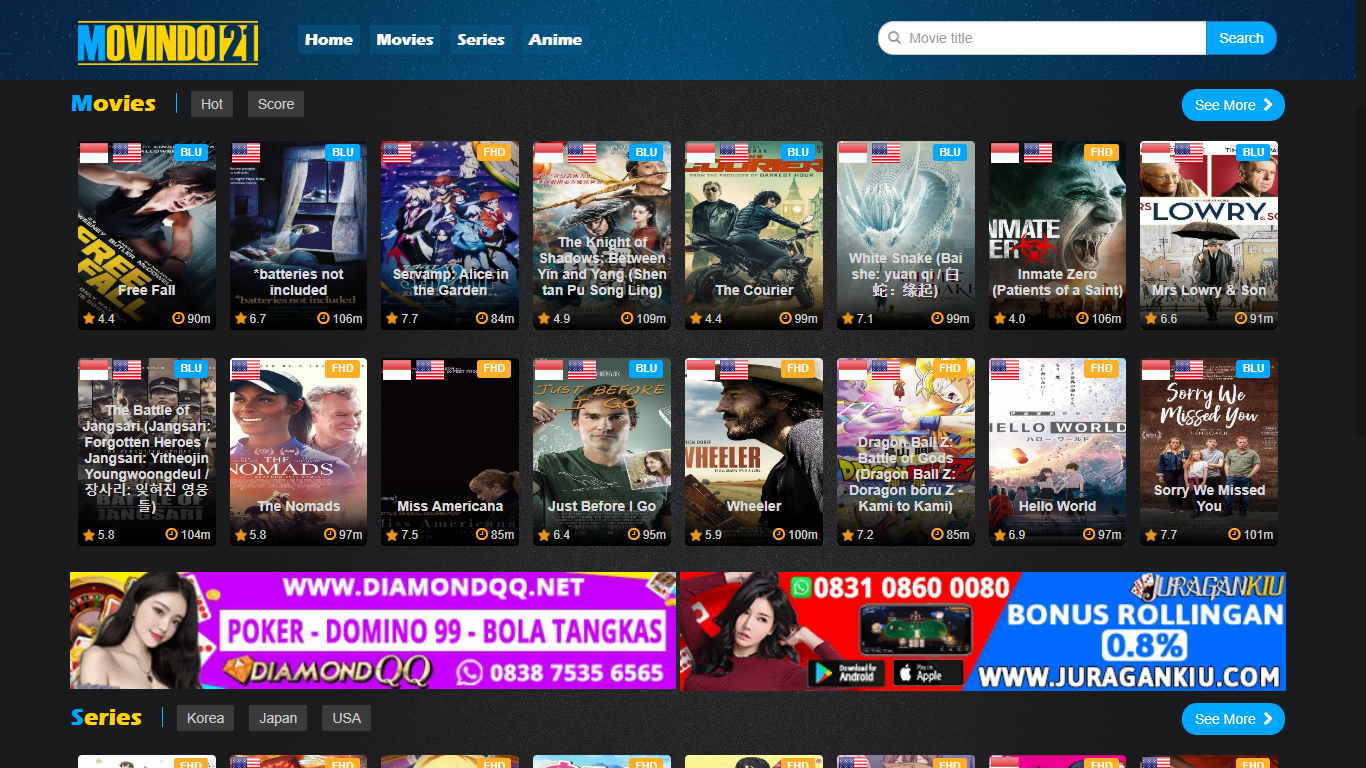Click the FHD badge on The Nomads
The width and height of the screenshot is (1366, 768).
(x=342, y=368)
